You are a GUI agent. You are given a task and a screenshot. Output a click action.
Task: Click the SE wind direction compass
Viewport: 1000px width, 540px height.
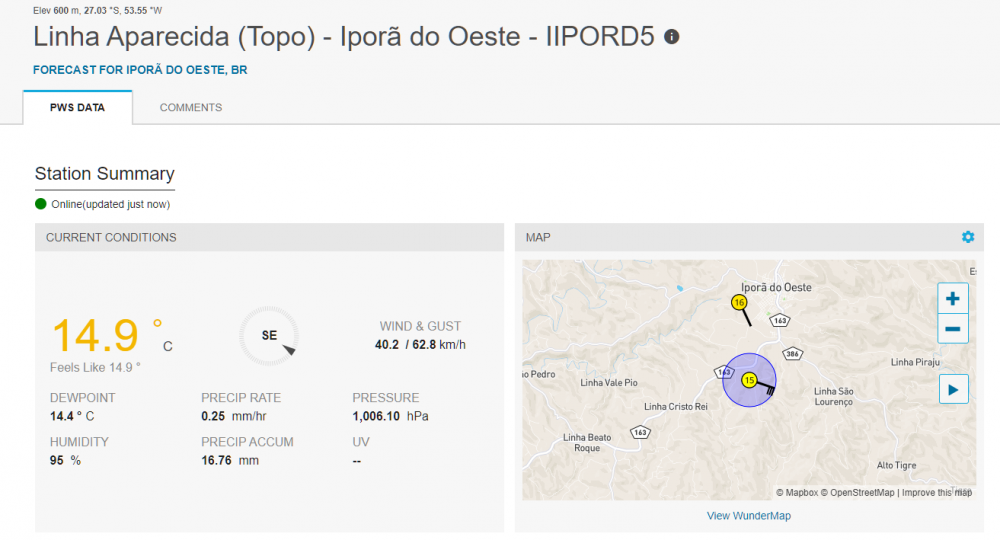tap(269, 336)
